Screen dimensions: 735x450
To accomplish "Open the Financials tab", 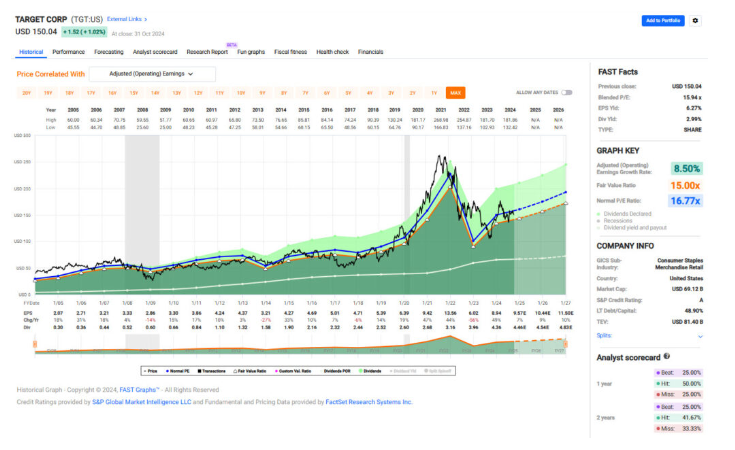I will [370, 52].
